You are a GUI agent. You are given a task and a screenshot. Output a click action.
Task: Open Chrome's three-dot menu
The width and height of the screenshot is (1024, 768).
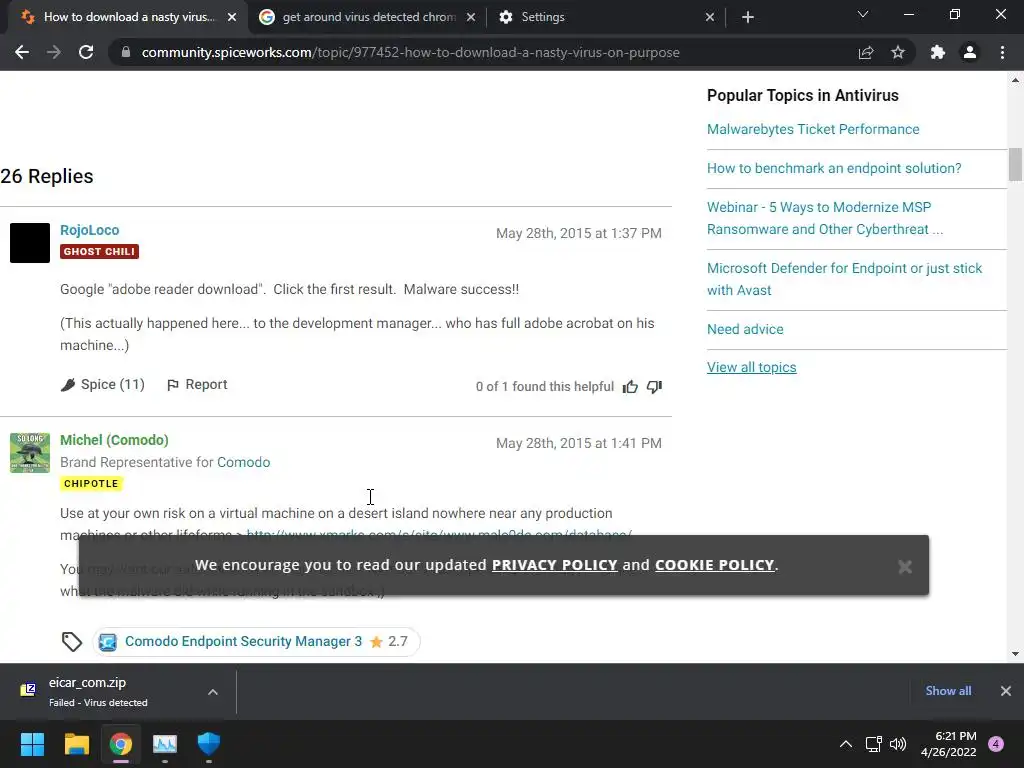click(1002, 52)
